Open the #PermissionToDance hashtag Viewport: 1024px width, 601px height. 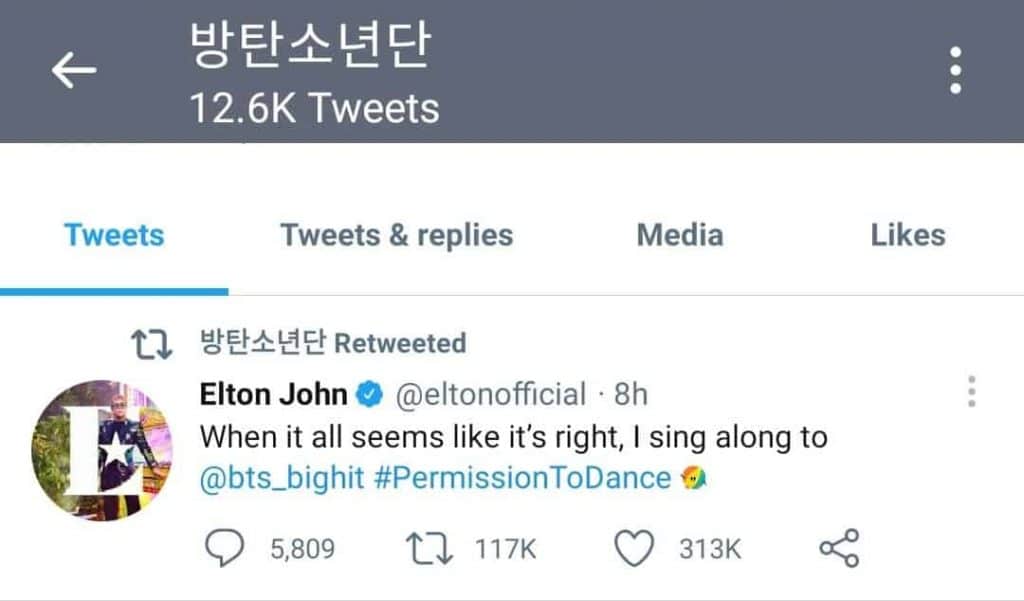tap(522, 478)
